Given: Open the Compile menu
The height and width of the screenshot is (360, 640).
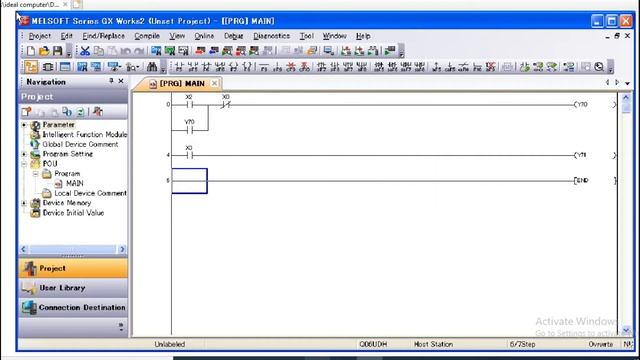Looking at the screenshot, I should (147, 36).
